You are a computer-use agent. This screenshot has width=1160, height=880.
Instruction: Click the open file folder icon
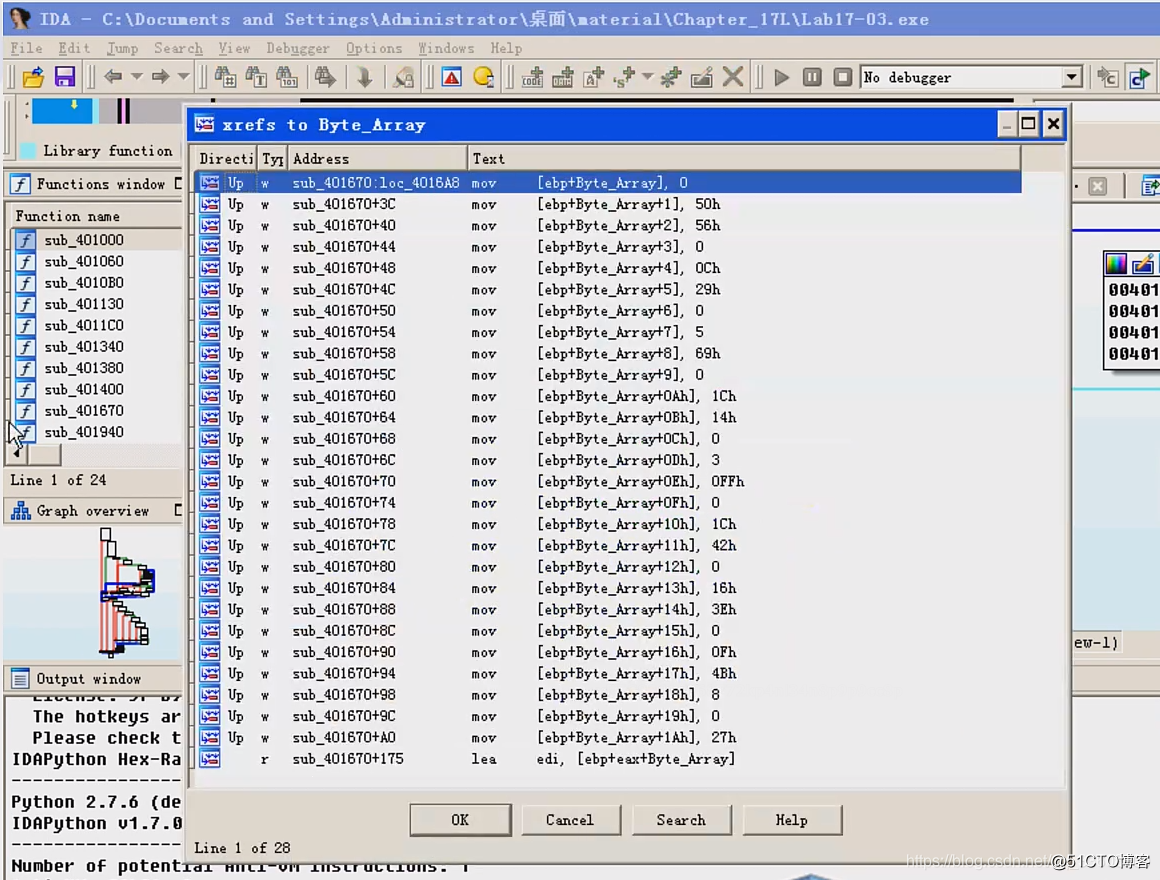coord(33,77)
